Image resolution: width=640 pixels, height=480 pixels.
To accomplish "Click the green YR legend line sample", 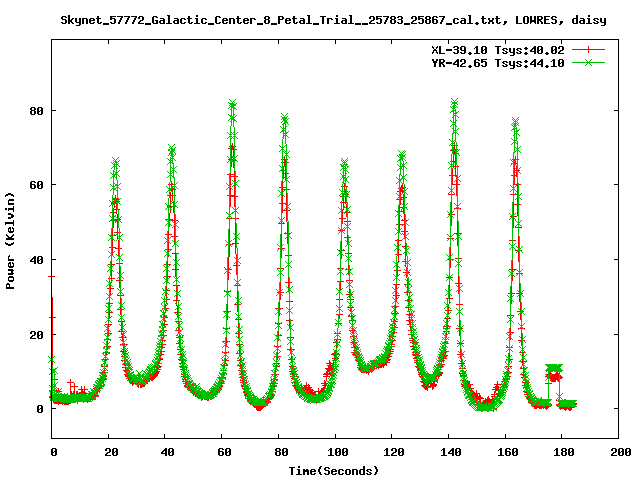I will click(x=588, y=62).
